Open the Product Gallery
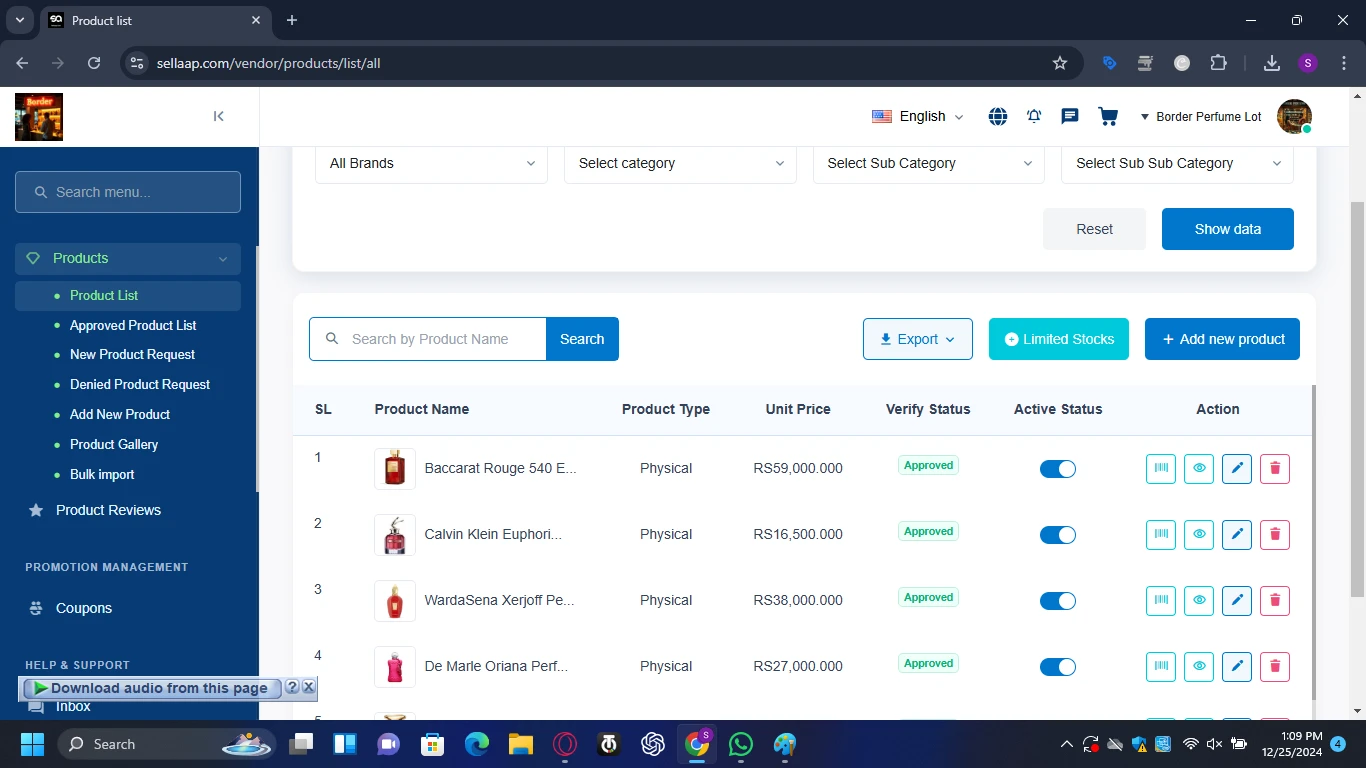The width and height of the screenshot is (1366, 768). 114,444
